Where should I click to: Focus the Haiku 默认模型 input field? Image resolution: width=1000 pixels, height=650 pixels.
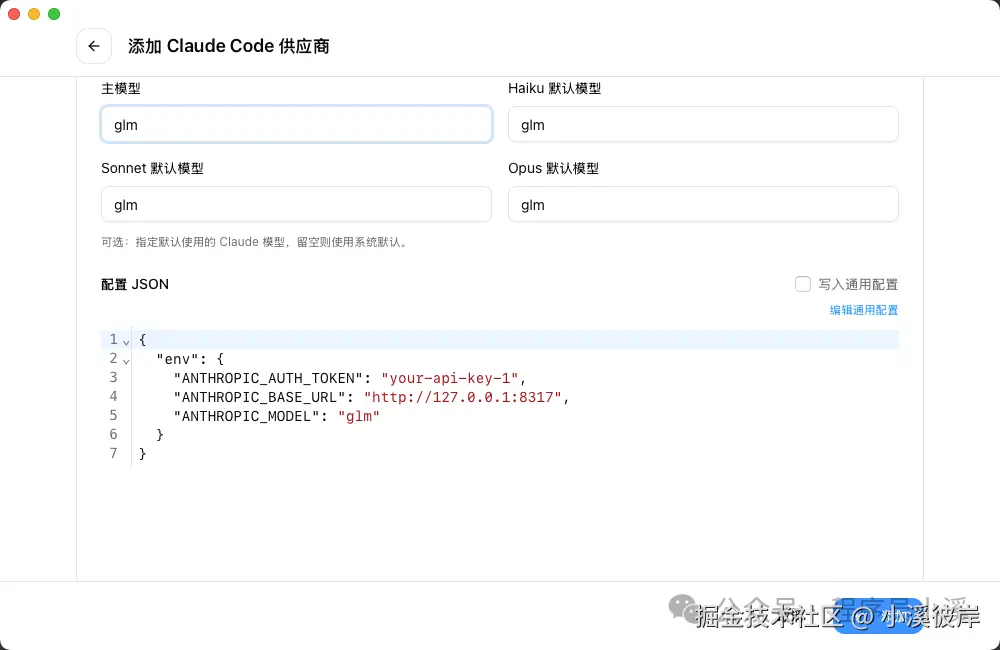[x=703, y=124]
